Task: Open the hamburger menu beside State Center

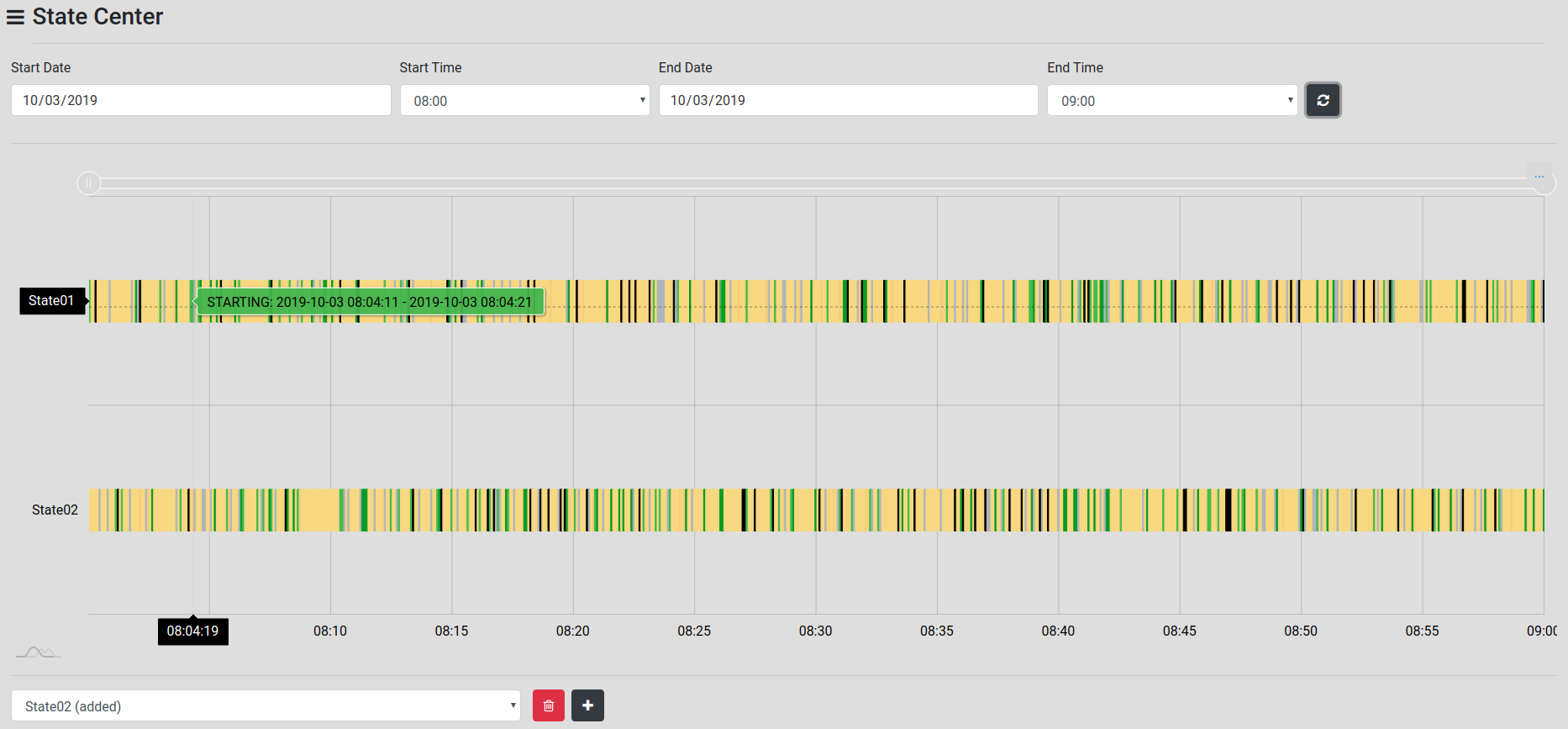Action: coord(15,17)
